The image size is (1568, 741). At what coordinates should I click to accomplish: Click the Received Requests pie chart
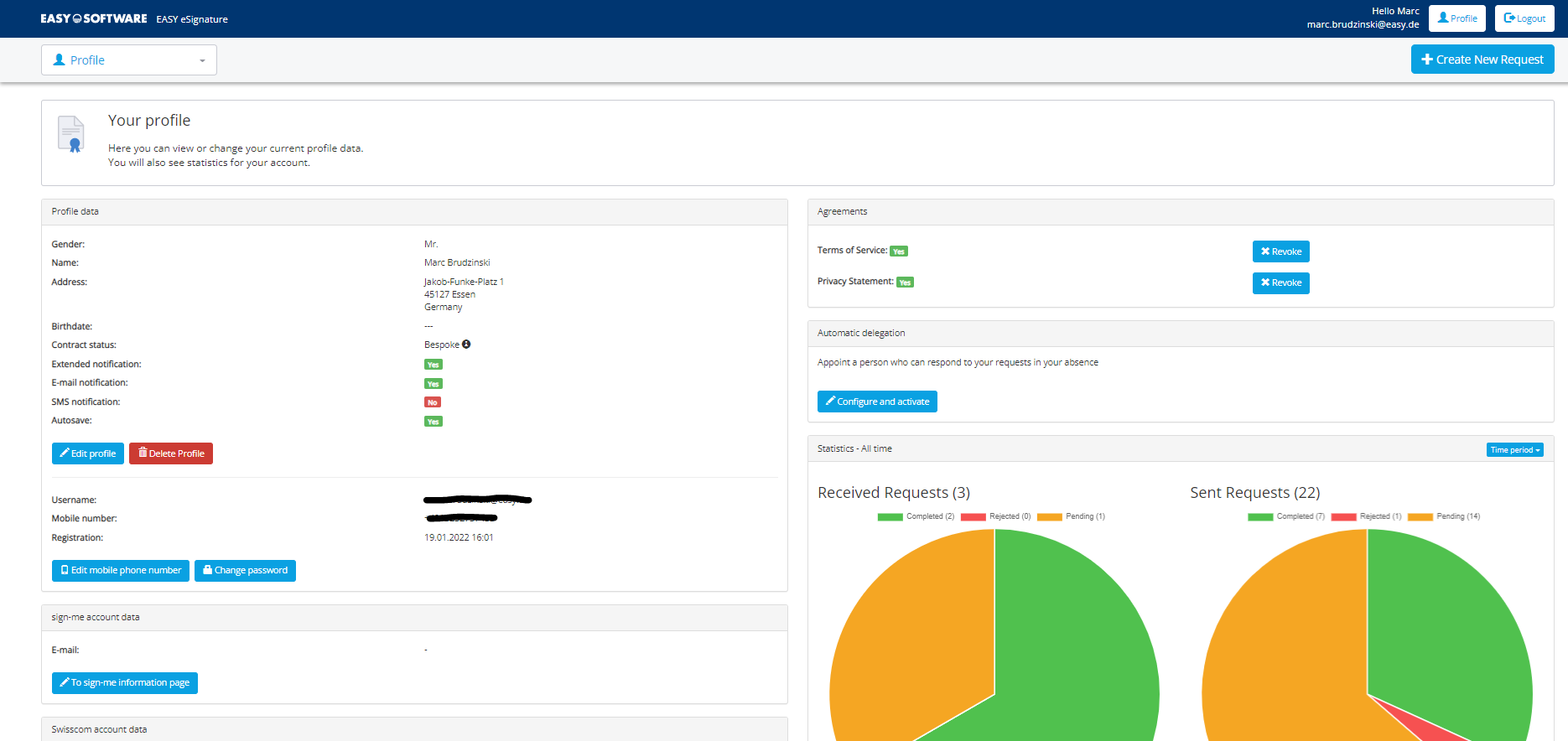994,635
